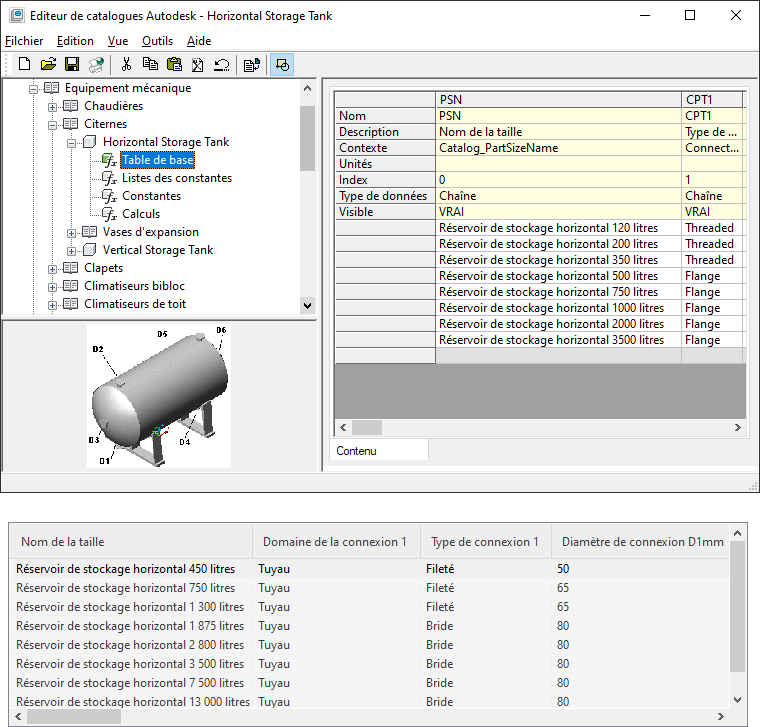Viewport: 760px width, 727px height.
Task: Open a catalog with the folder icon
Action: [48, 64]
